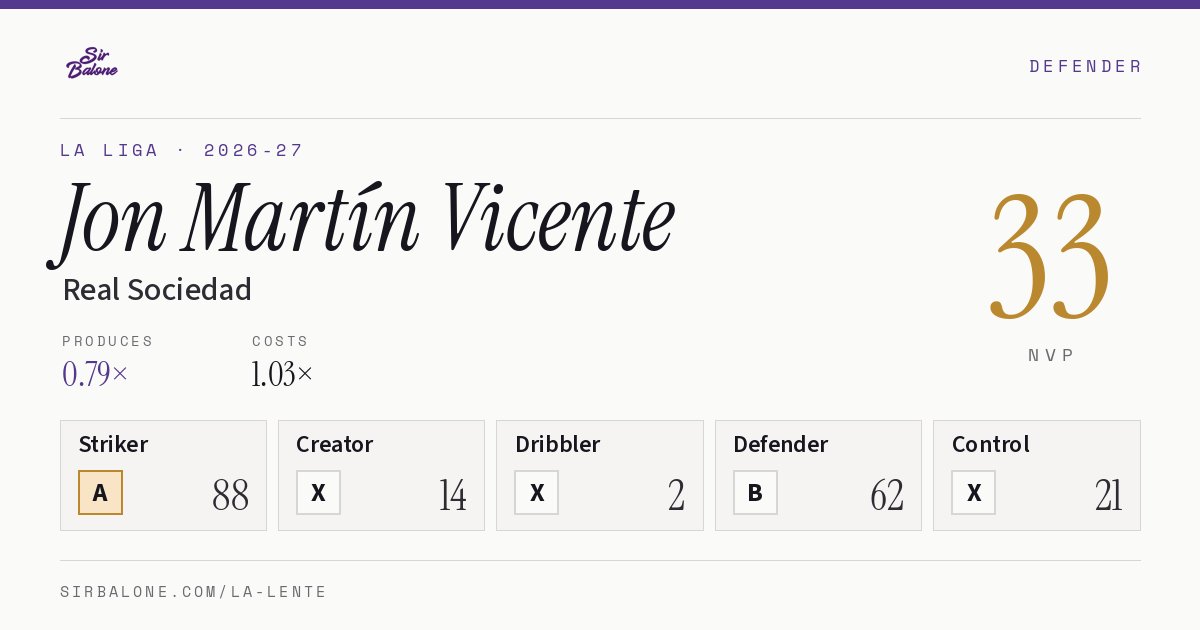Click the NVP label under the score
This screenshot has width=1200, height=630.
[x=1051, y=355]
